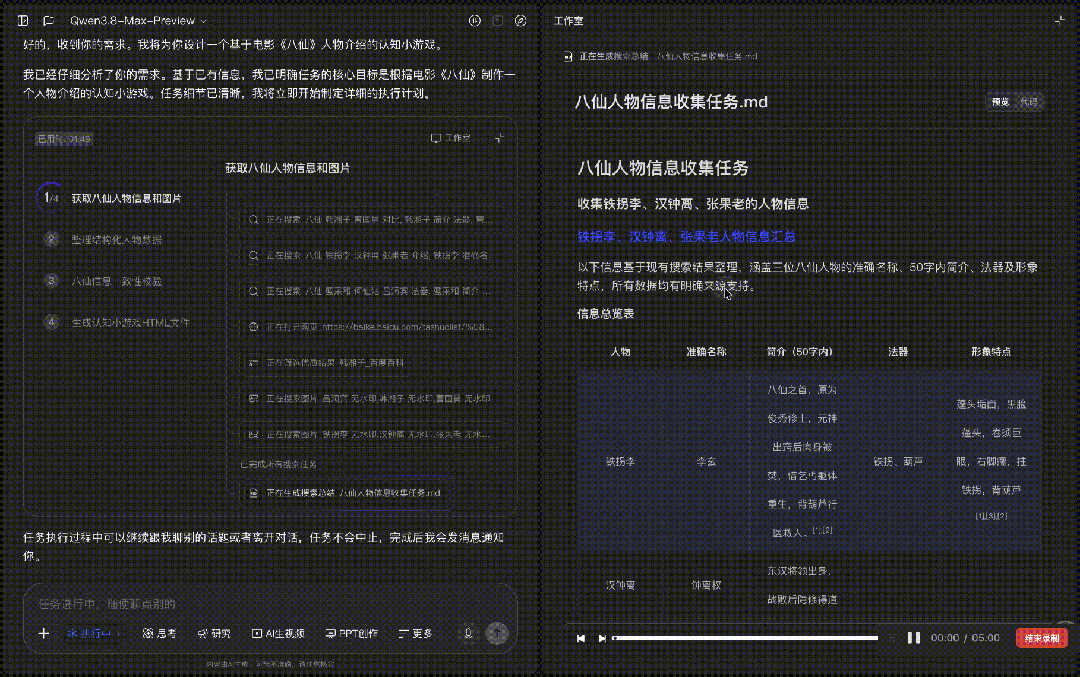The width and height of the screenshot is (1080, 677).
Task: Click the 结束录制 end recording button
Action: (1041, 638)
